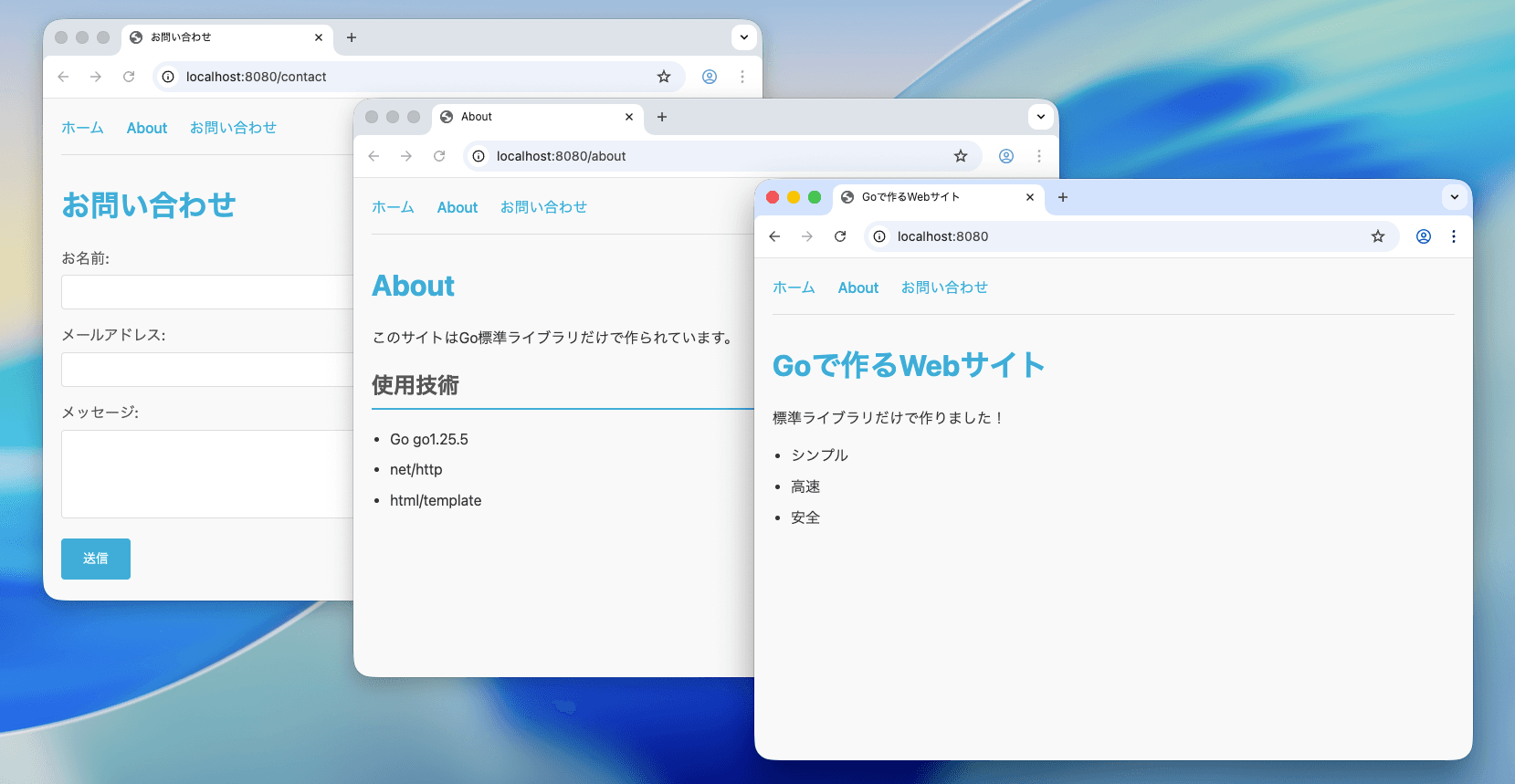This screenshot has width=1515, height=784.
Task: Expand tab search dropdown in About window
Action: pyautogui.click(x=1041, y=117)
